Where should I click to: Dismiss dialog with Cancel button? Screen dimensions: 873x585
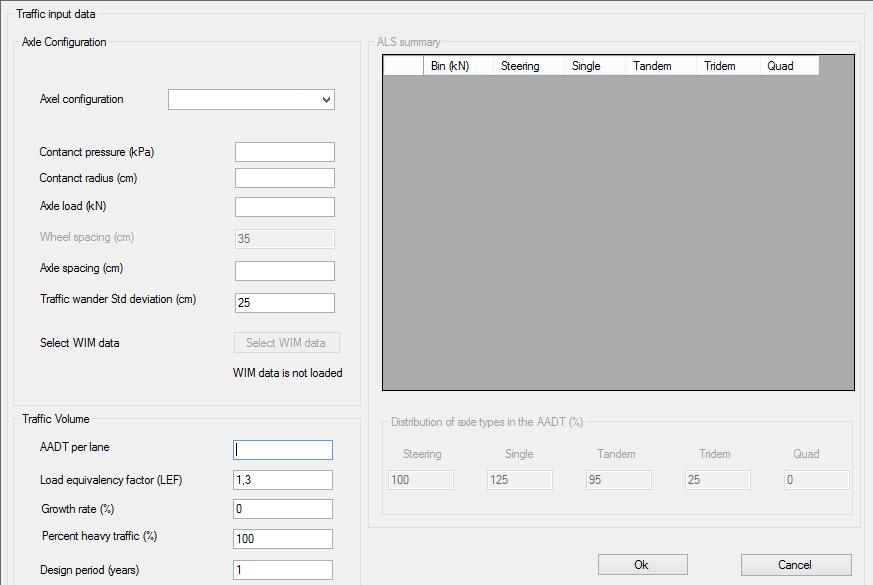(x=796, y=565)
